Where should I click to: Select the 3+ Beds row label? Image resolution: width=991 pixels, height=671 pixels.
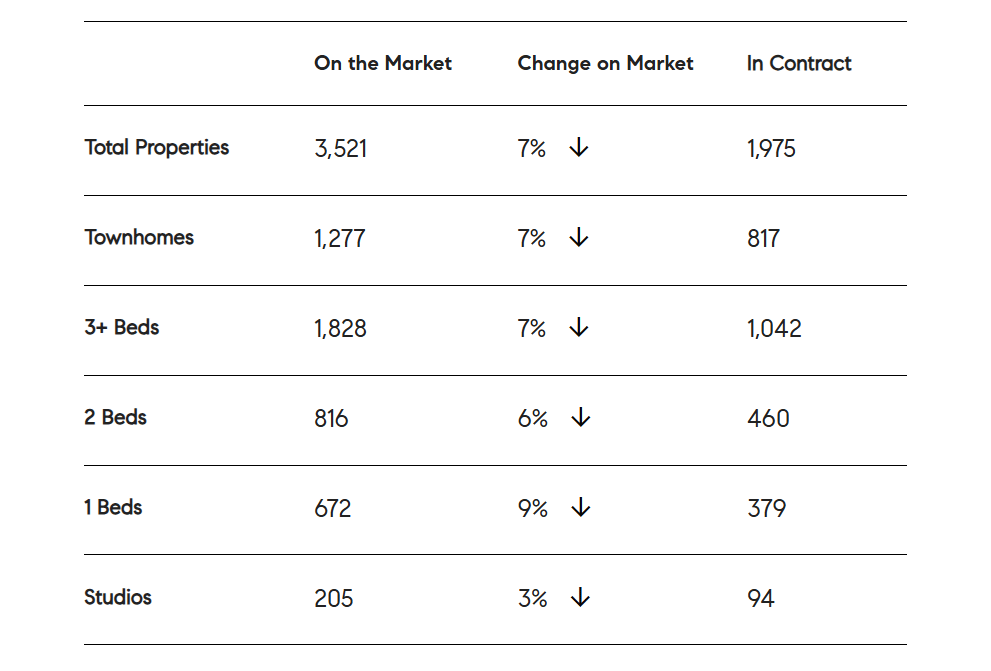122,328
